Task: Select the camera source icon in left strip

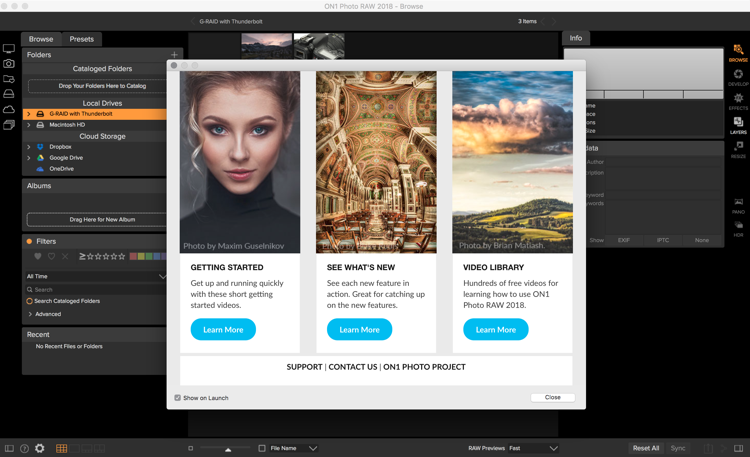Action: [9, 64]
